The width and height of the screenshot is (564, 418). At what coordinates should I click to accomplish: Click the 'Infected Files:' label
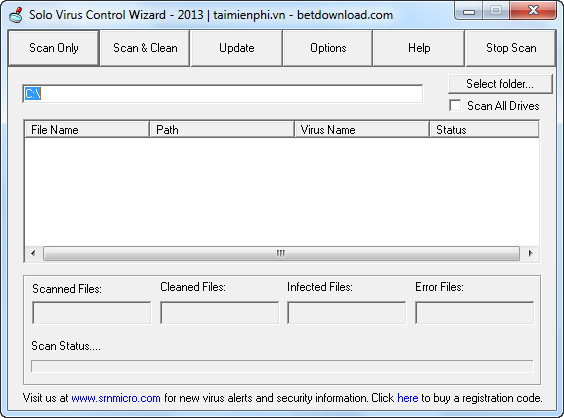pos(320,287)
